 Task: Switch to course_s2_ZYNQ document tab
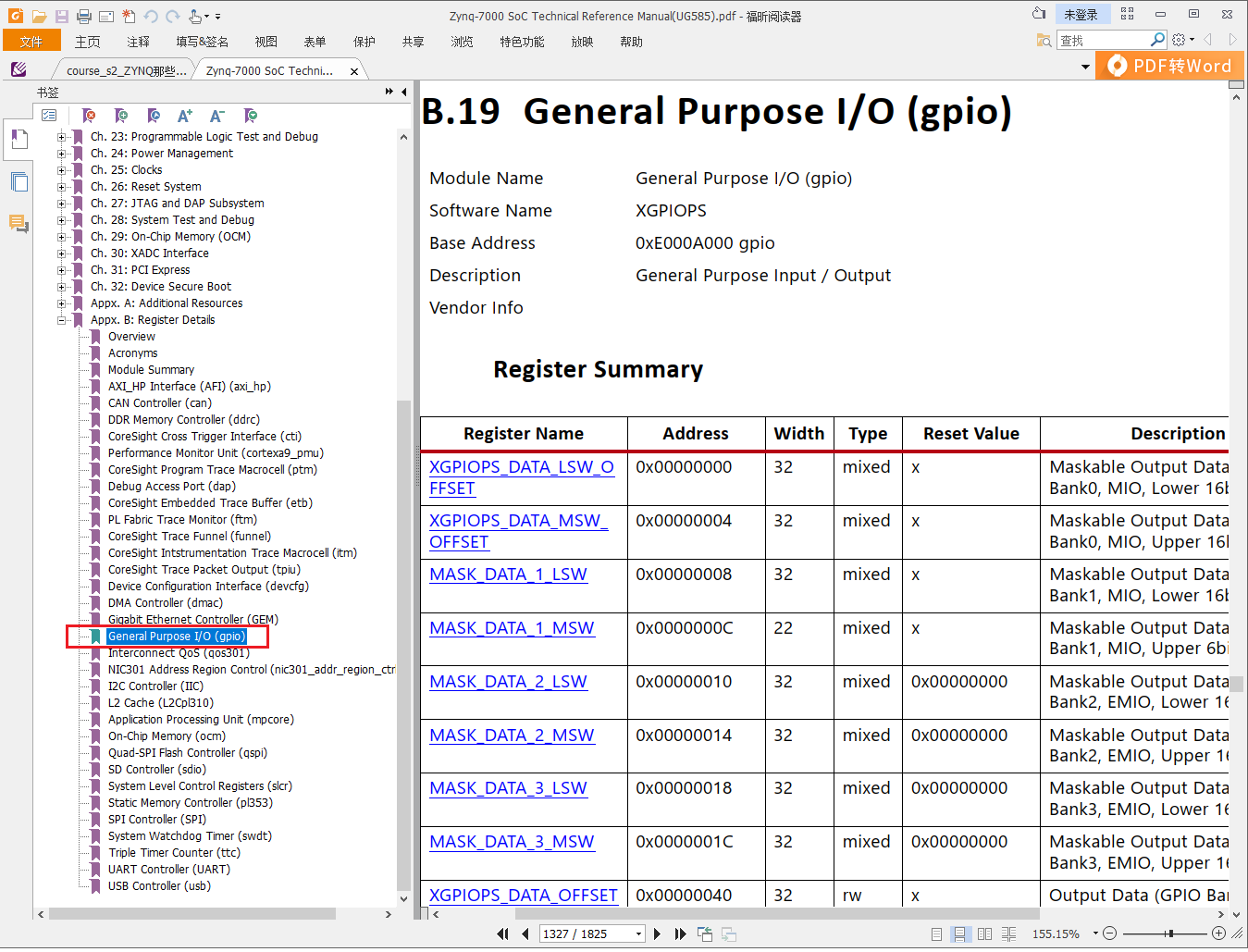pyautogui.click(x=126, y=70)
